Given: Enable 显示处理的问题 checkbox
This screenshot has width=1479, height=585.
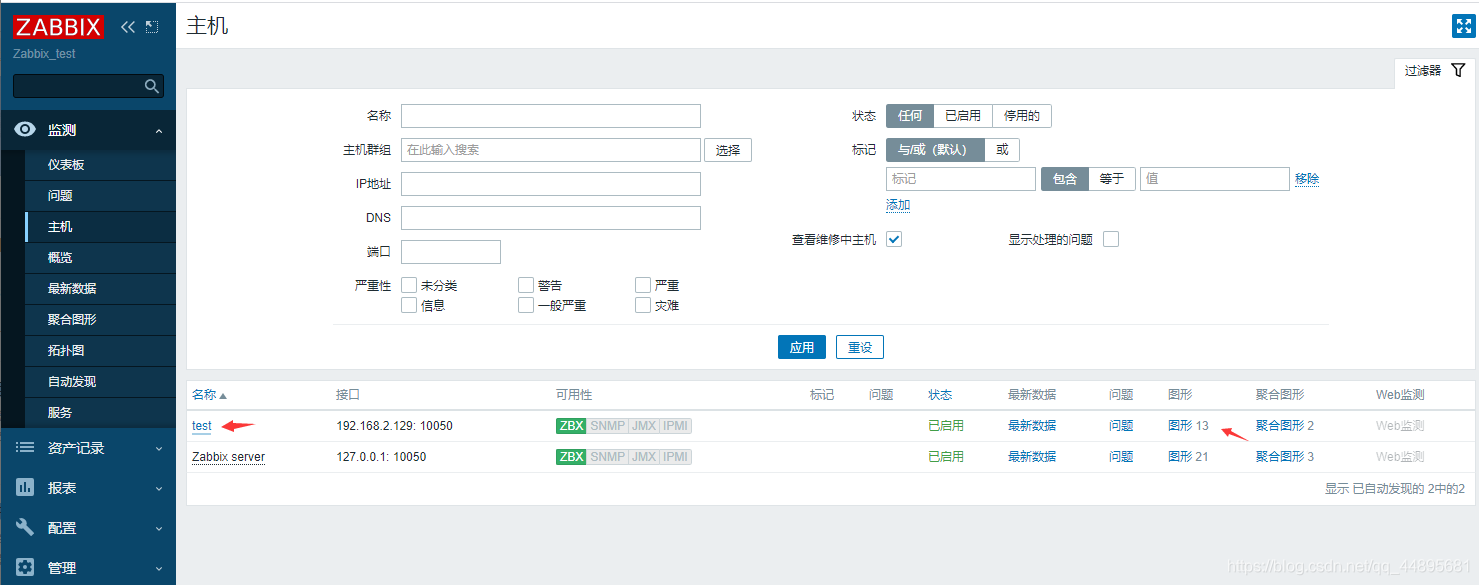Looking at the screenshot, I should click(1110, 240).
